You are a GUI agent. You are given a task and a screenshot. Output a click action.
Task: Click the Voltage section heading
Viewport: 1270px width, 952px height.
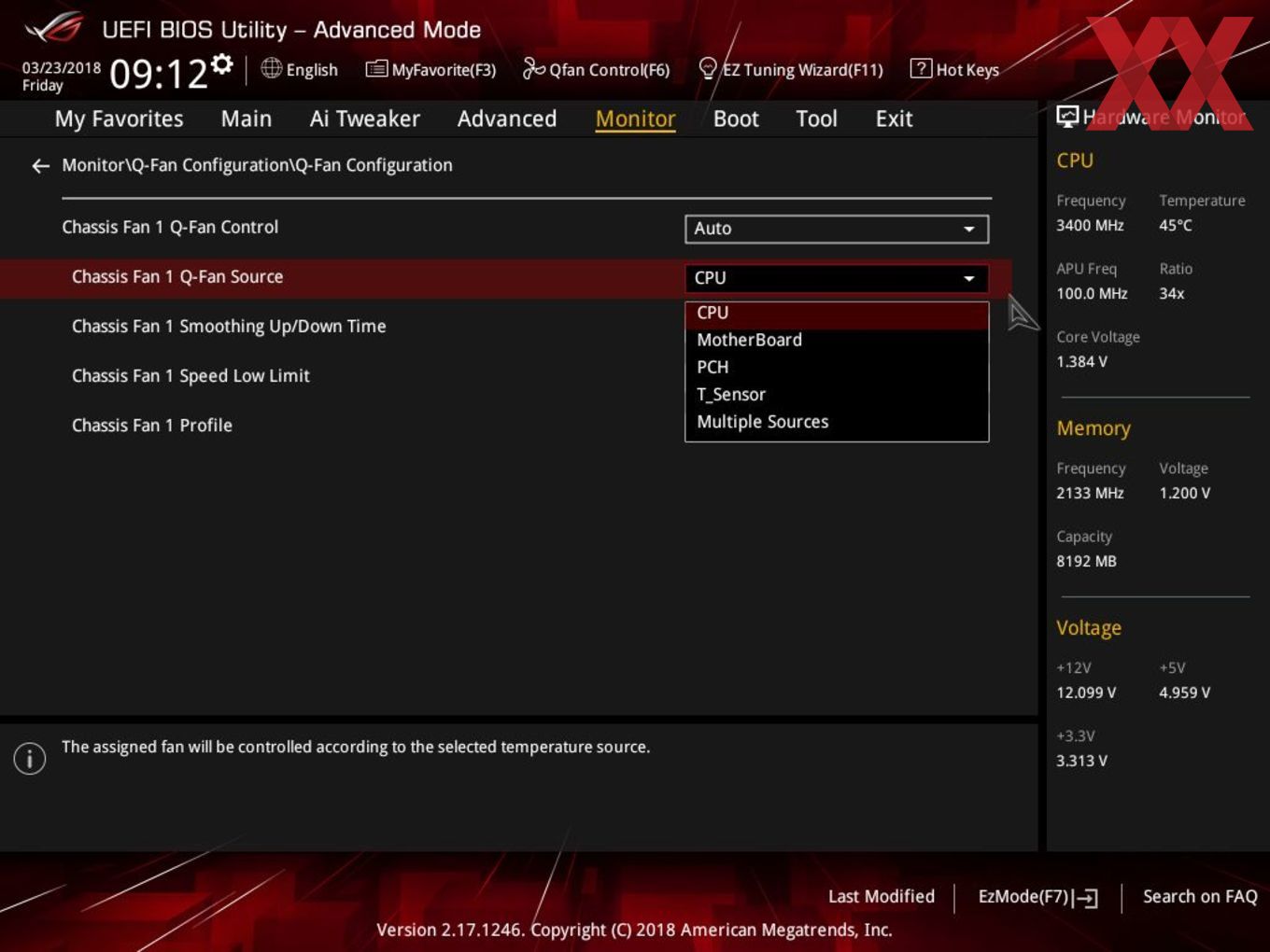1089,628
